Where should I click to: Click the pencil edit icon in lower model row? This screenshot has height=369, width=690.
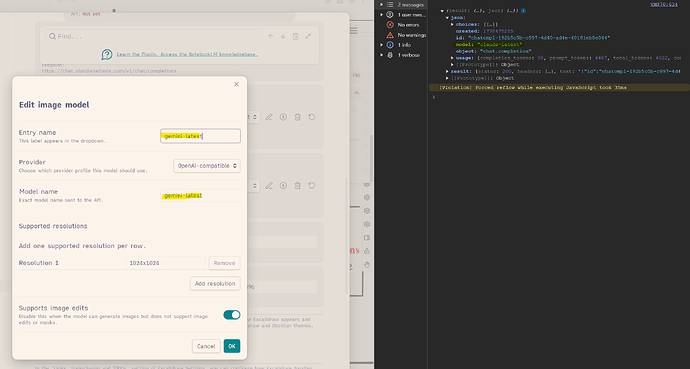(269, 186)
